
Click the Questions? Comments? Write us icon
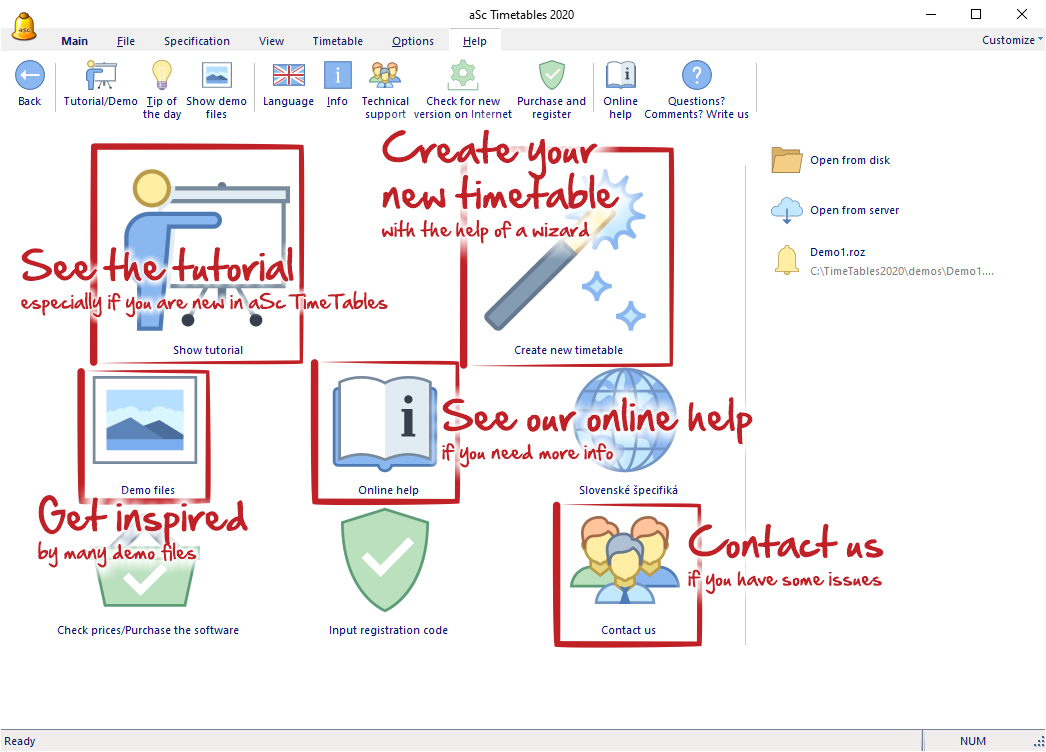coord(696,75)
